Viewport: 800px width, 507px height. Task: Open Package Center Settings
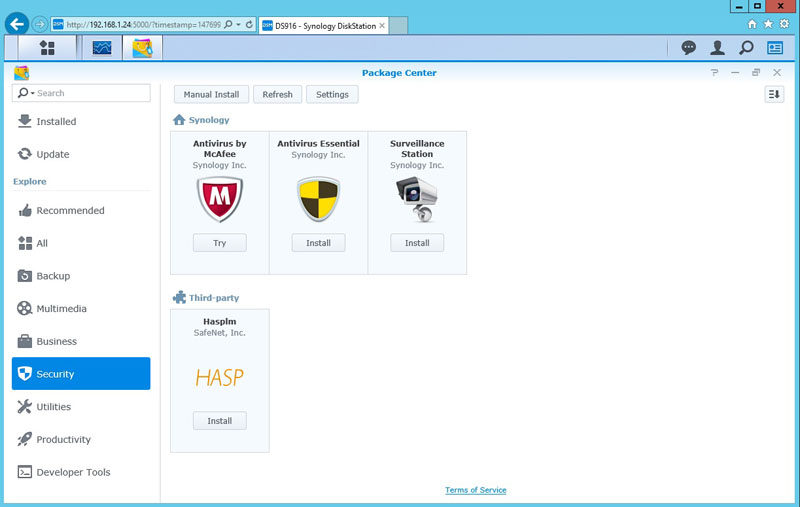click(x=332, y=94)
